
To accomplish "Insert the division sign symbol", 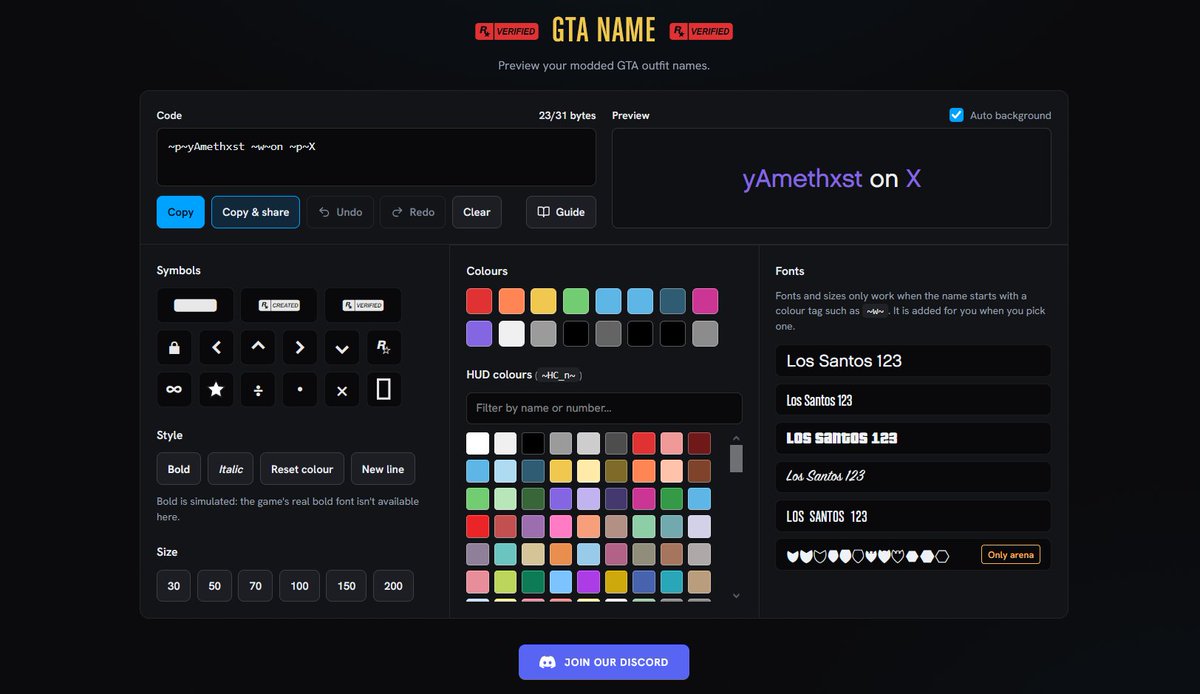I will coord(258,389).
